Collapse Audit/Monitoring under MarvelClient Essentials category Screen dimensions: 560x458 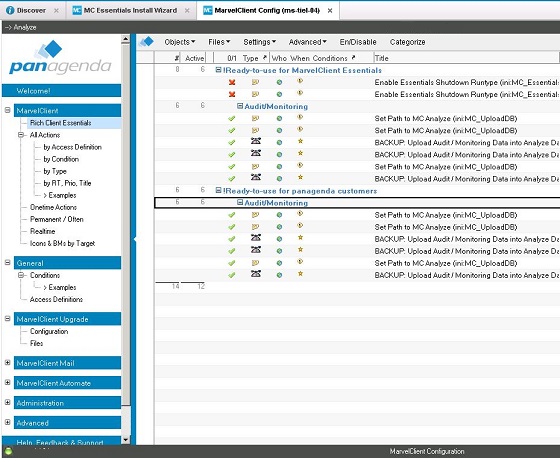pos(240,106)
